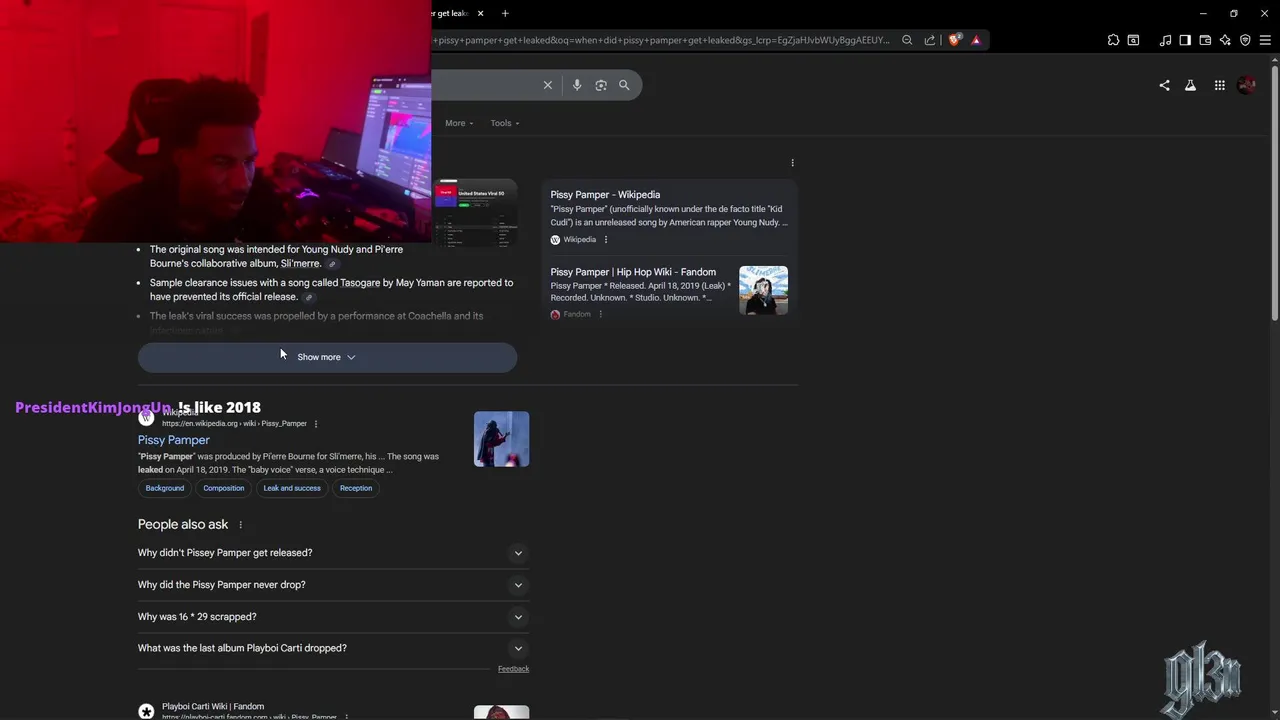The width and height of the screenshot is (1280, 720).
Task: Open the Tools search filter
Action: click(x=505, y=123)
